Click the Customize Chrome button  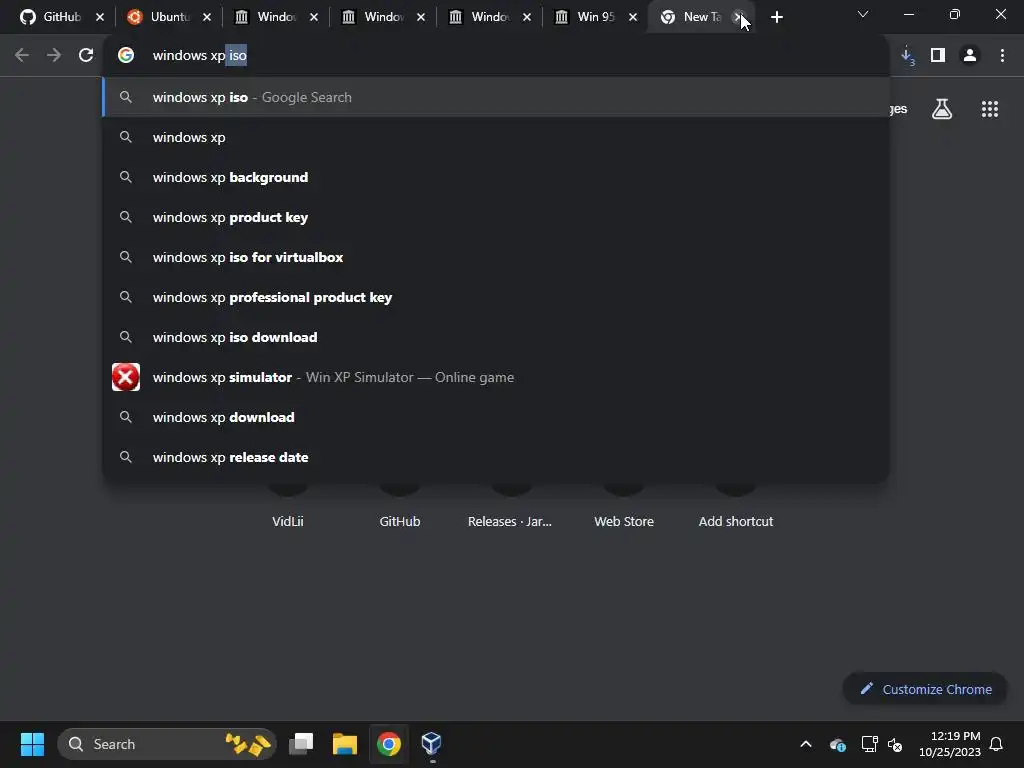tap(925, 689)
